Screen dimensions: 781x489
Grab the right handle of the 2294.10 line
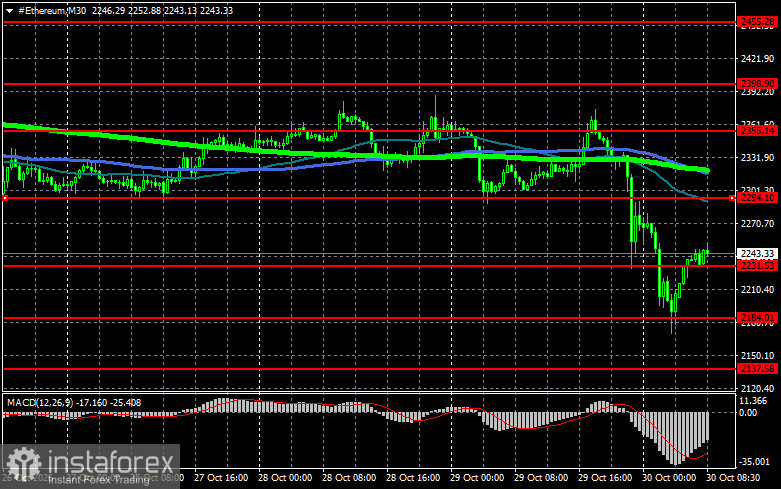[x=732, y=198]
